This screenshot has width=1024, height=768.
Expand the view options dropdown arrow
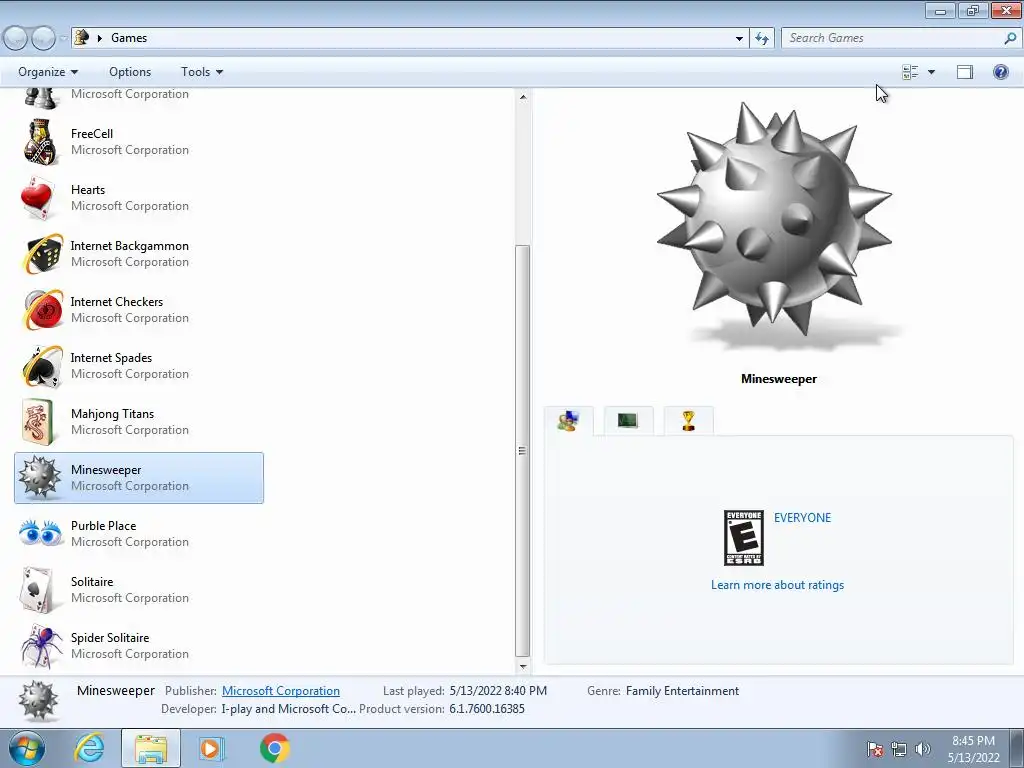tap(931, 72)
